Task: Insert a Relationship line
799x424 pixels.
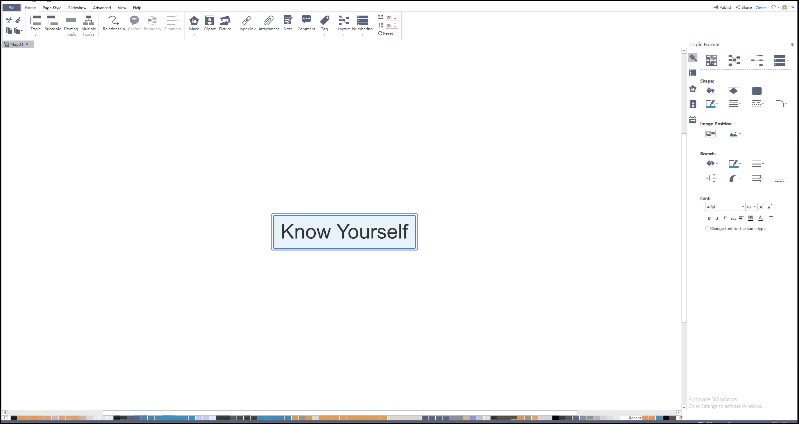Action: click(x=113, y=23)
